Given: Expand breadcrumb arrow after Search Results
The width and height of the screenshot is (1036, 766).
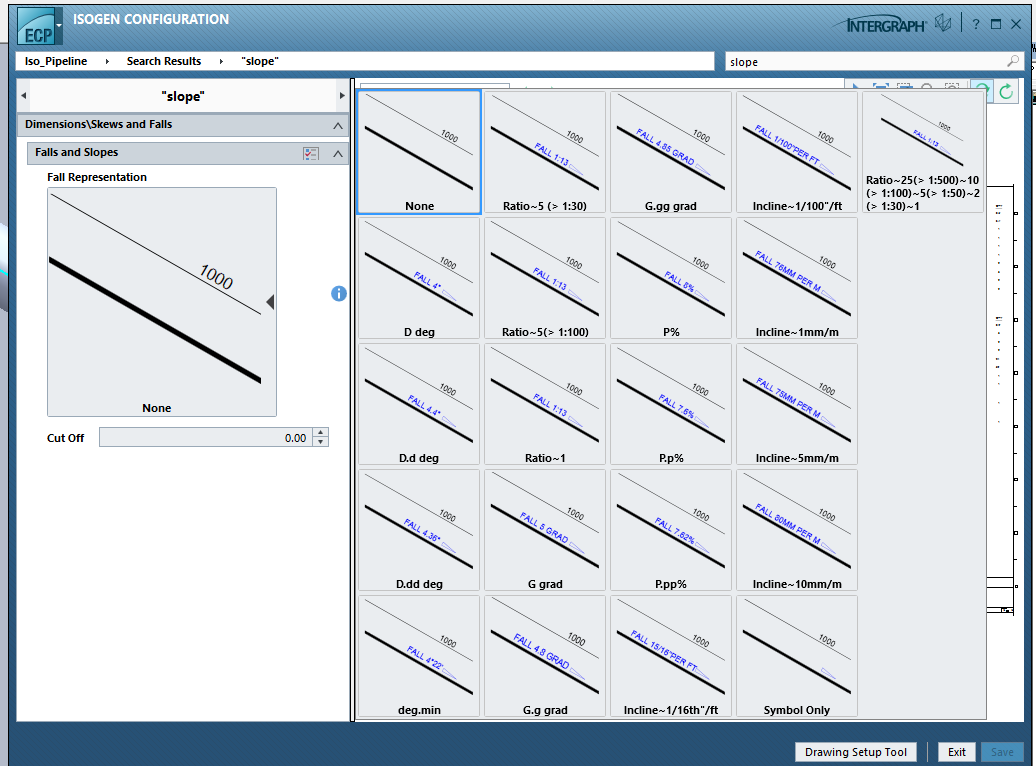Looking at the screenshot, I should pos(221,61).
